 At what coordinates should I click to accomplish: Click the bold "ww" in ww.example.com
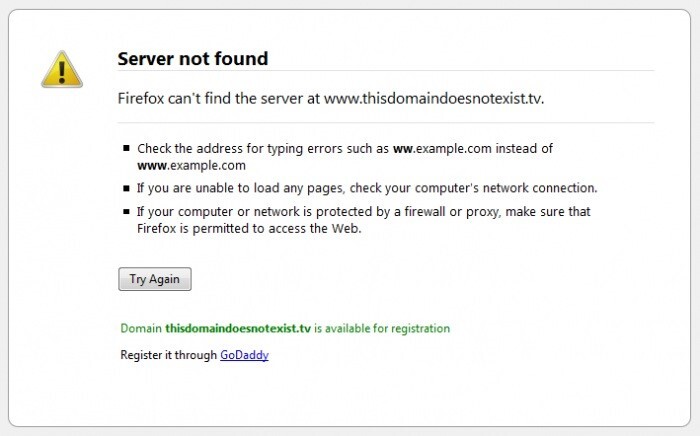point(403,148)
